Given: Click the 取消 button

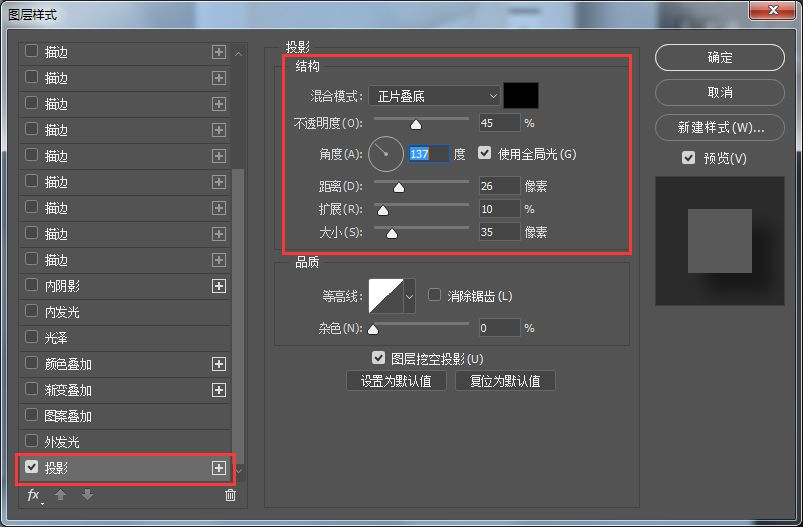Looking at the screenshot, I should coord(720,92).
